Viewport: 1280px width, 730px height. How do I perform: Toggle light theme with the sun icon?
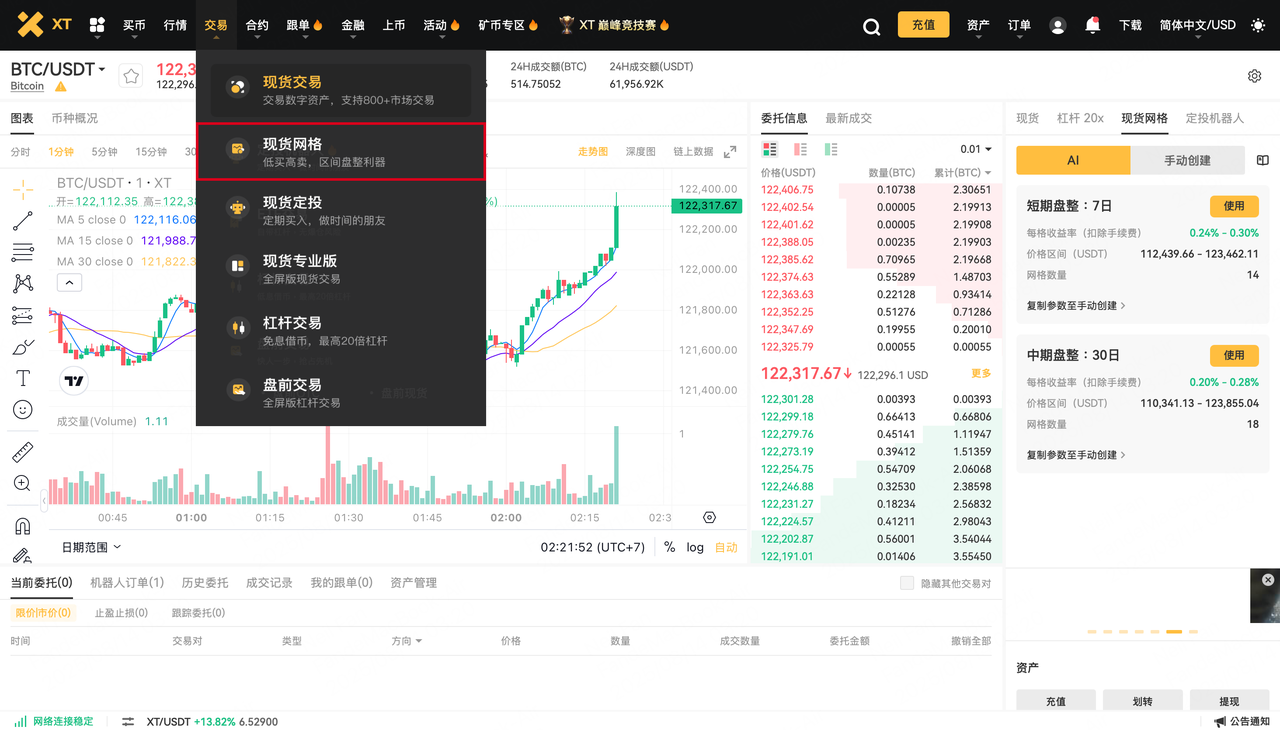[1258, 25]
